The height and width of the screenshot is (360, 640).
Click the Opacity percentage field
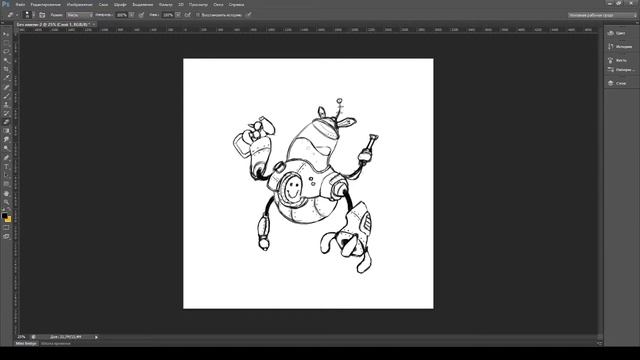(x=122, y=15)
